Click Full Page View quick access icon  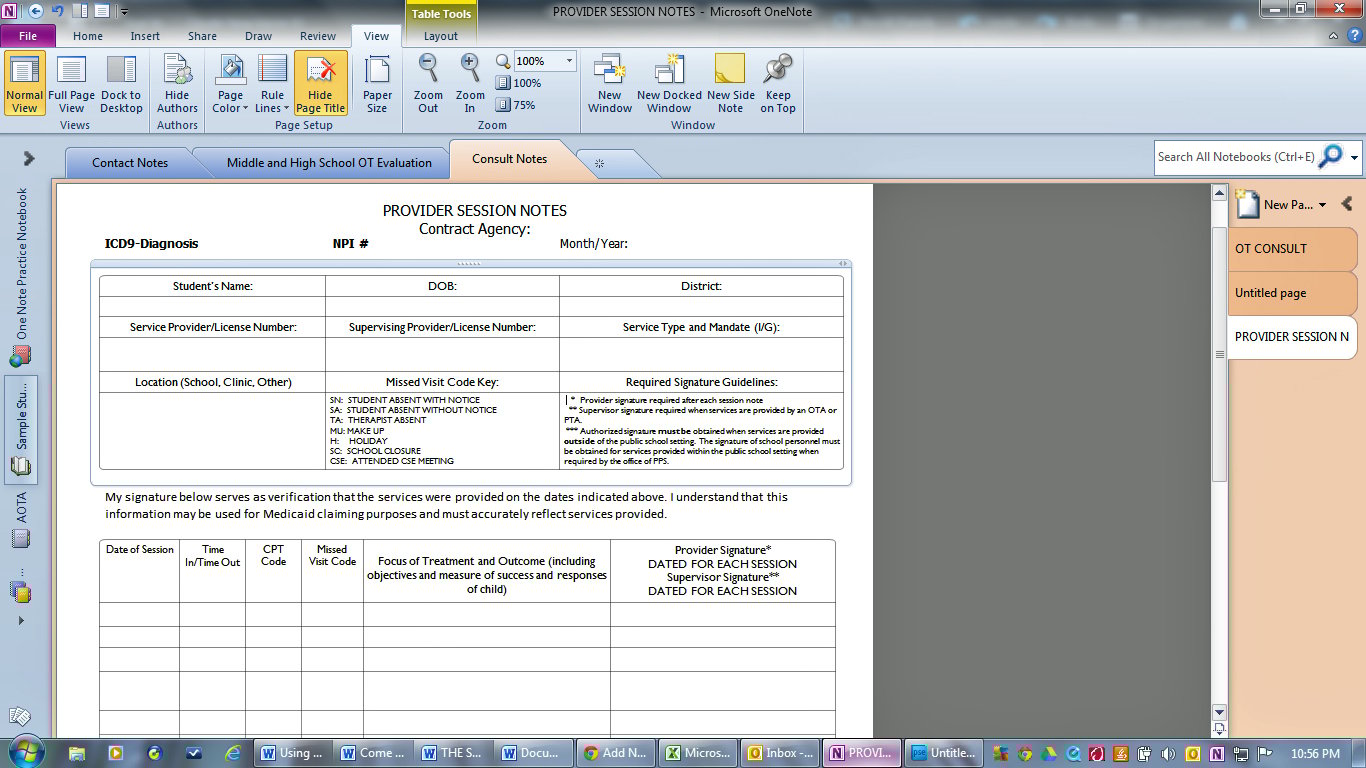tap(101, 11)
